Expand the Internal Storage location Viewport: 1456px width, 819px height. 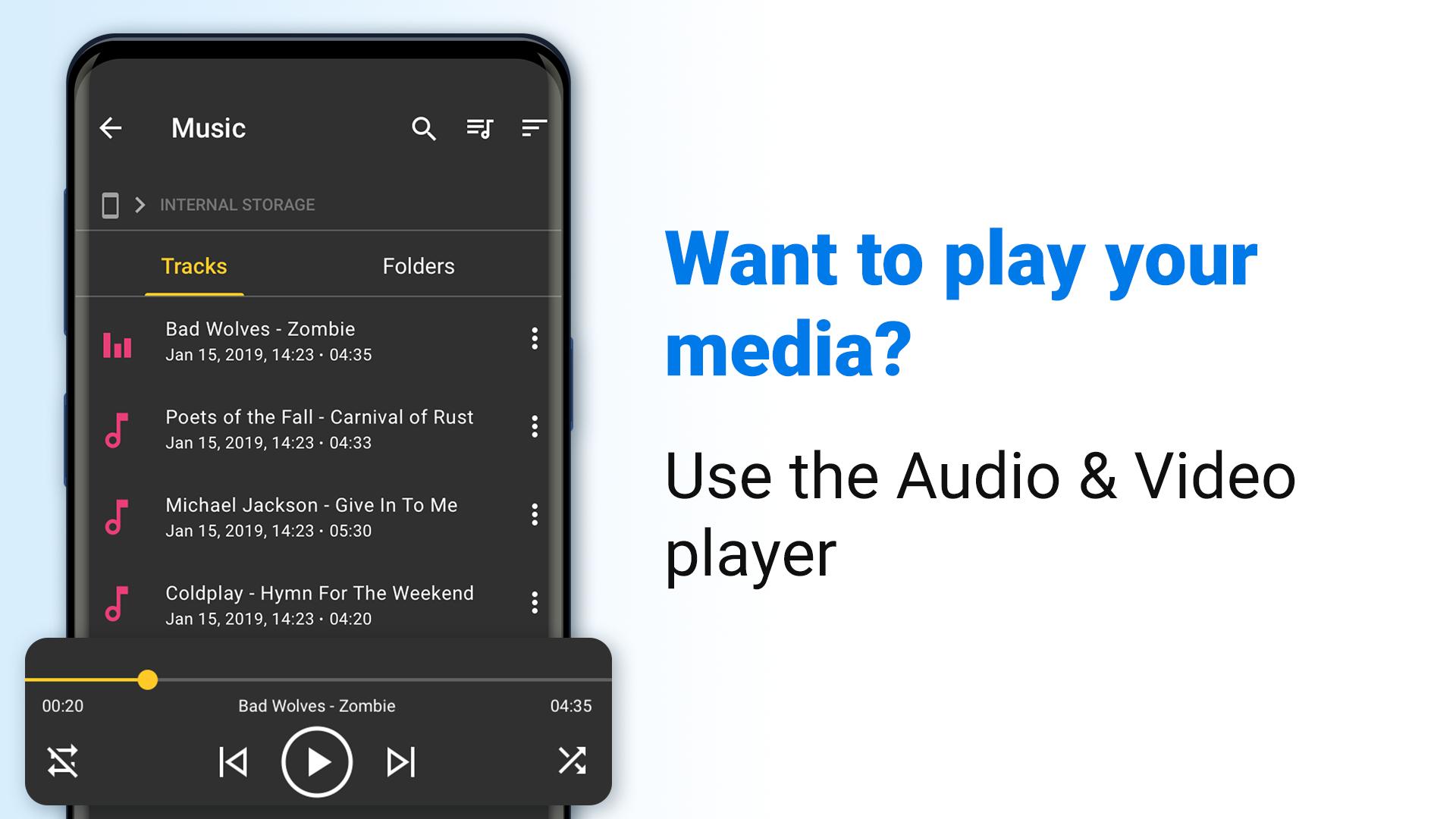coord(142,203)
